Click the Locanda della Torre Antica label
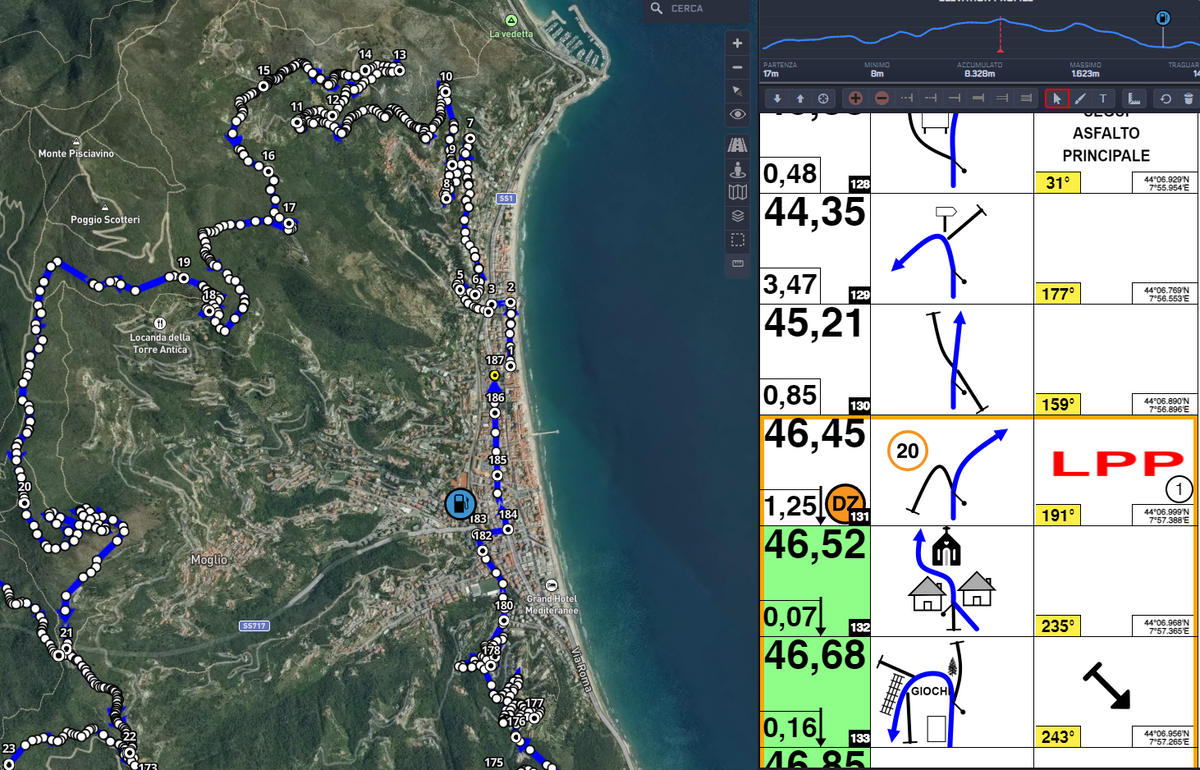1200x770 pixels. (x=160, y=343)
